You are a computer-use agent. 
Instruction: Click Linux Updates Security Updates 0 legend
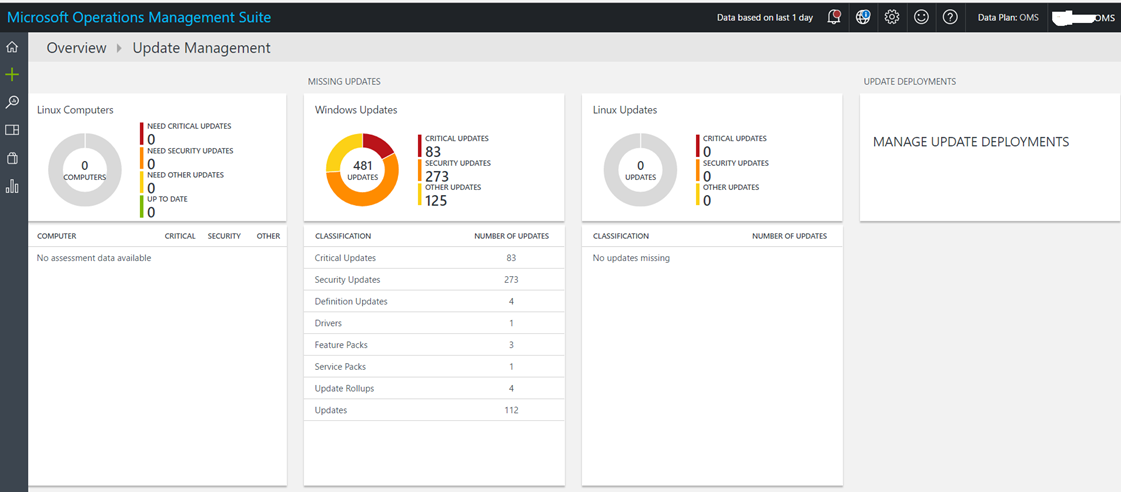(x=732, y=170)
